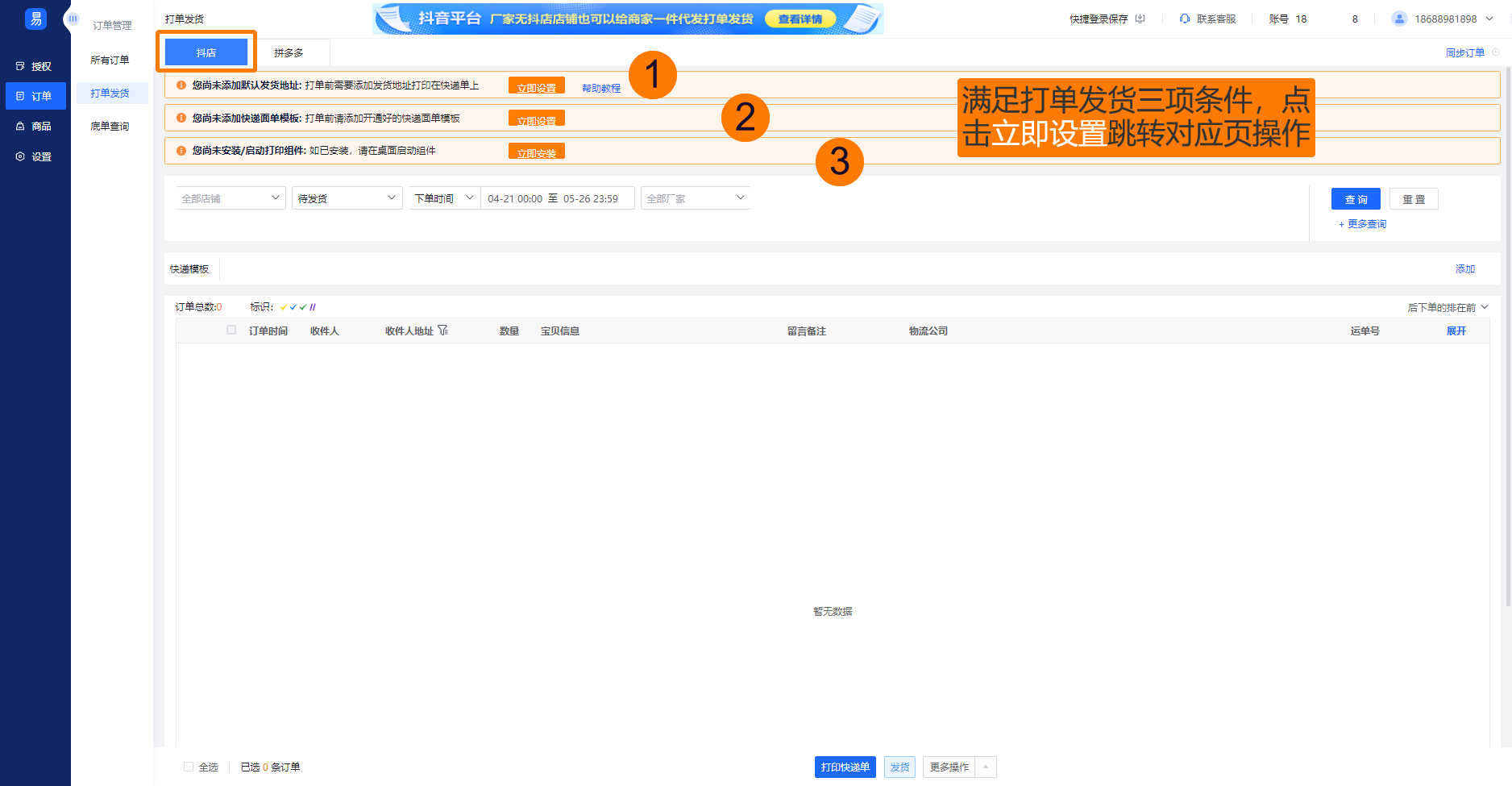
Task: Click the 同步订单 link
Action: point(1465,52)
